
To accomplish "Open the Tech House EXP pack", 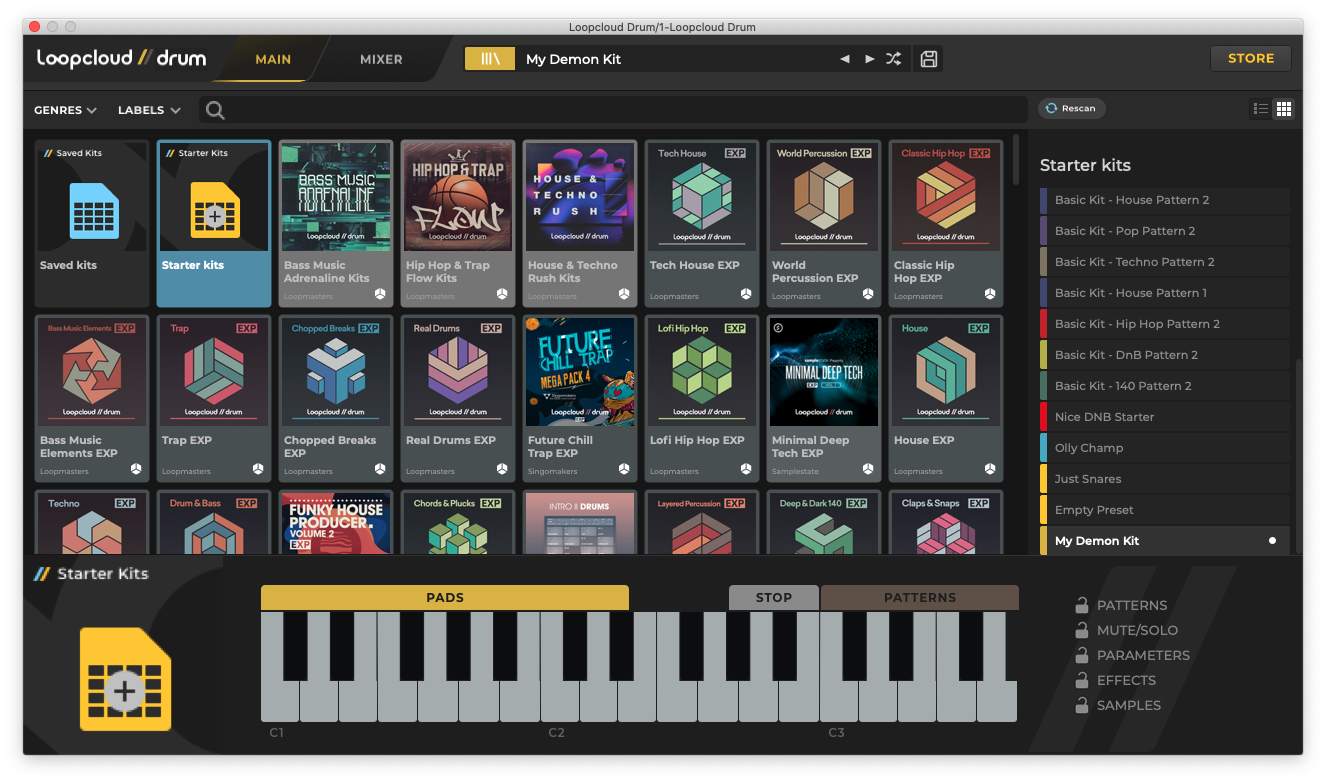I will (x=702, y=223).
